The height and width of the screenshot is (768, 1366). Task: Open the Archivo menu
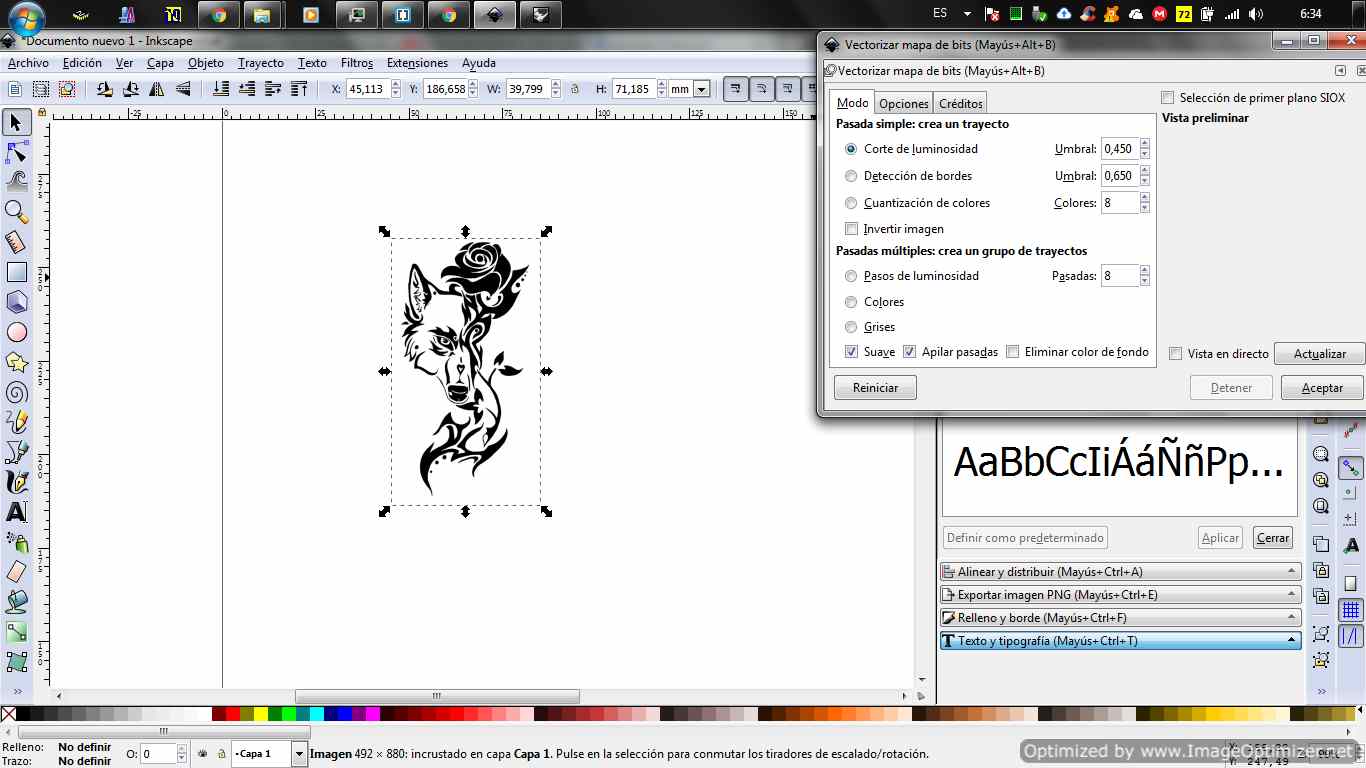click(x=28, y=63)
